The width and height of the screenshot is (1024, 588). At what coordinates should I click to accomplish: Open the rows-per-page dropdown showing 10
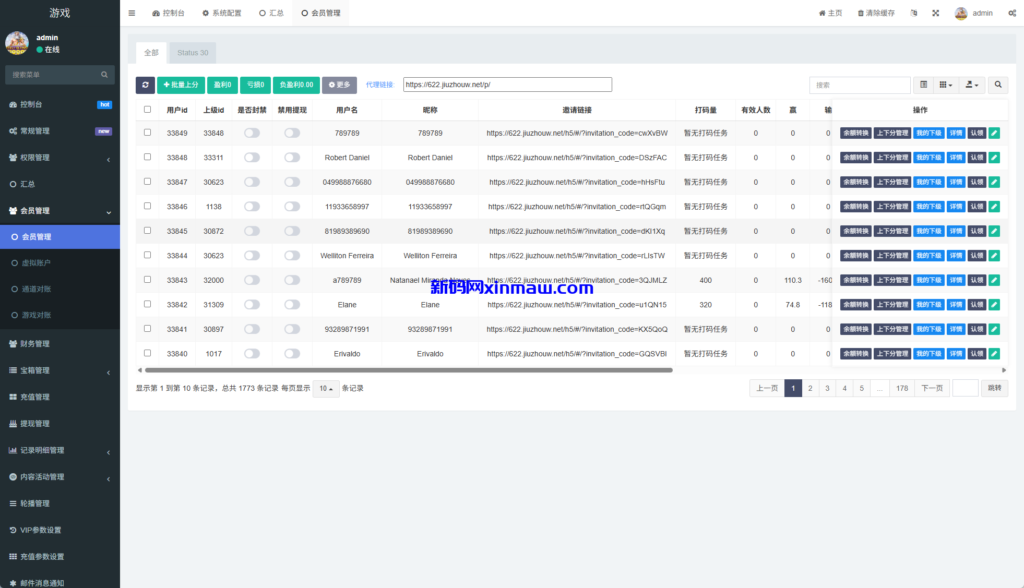point(325,387)
